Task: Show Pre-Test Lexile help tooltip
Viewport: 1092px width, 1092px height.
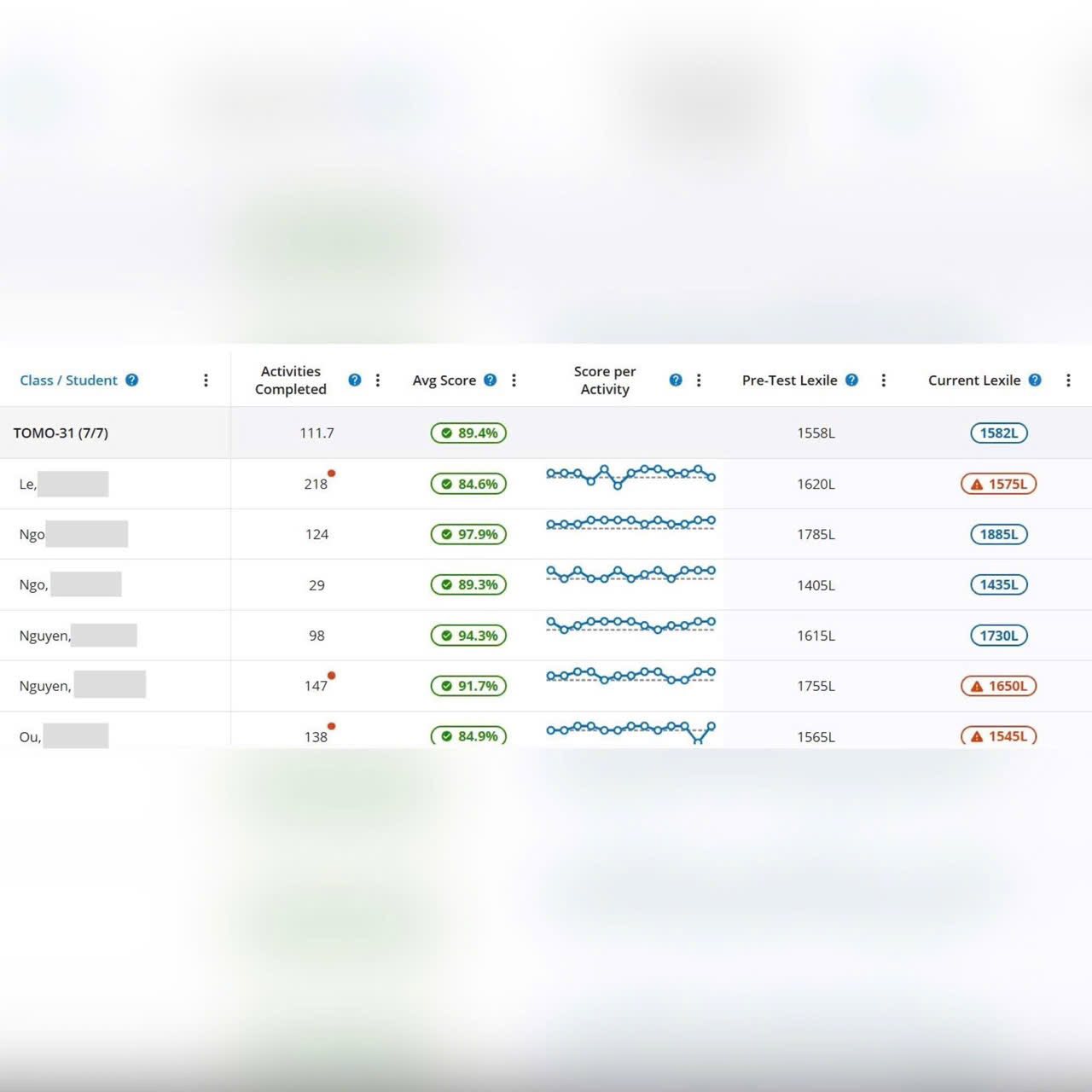Action: [851, 380]
